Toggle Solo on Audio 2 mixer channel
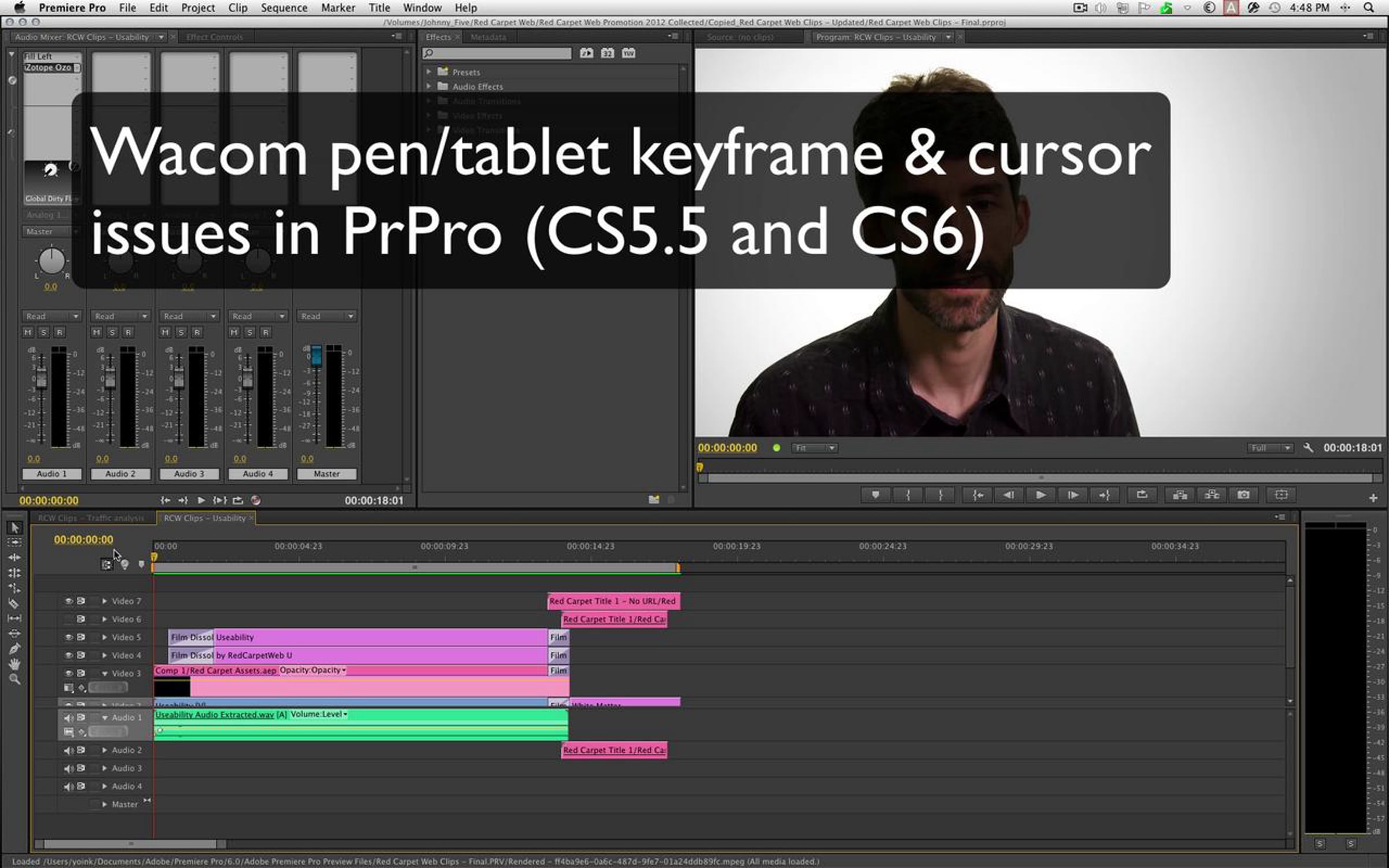 [x=112, y=332]
